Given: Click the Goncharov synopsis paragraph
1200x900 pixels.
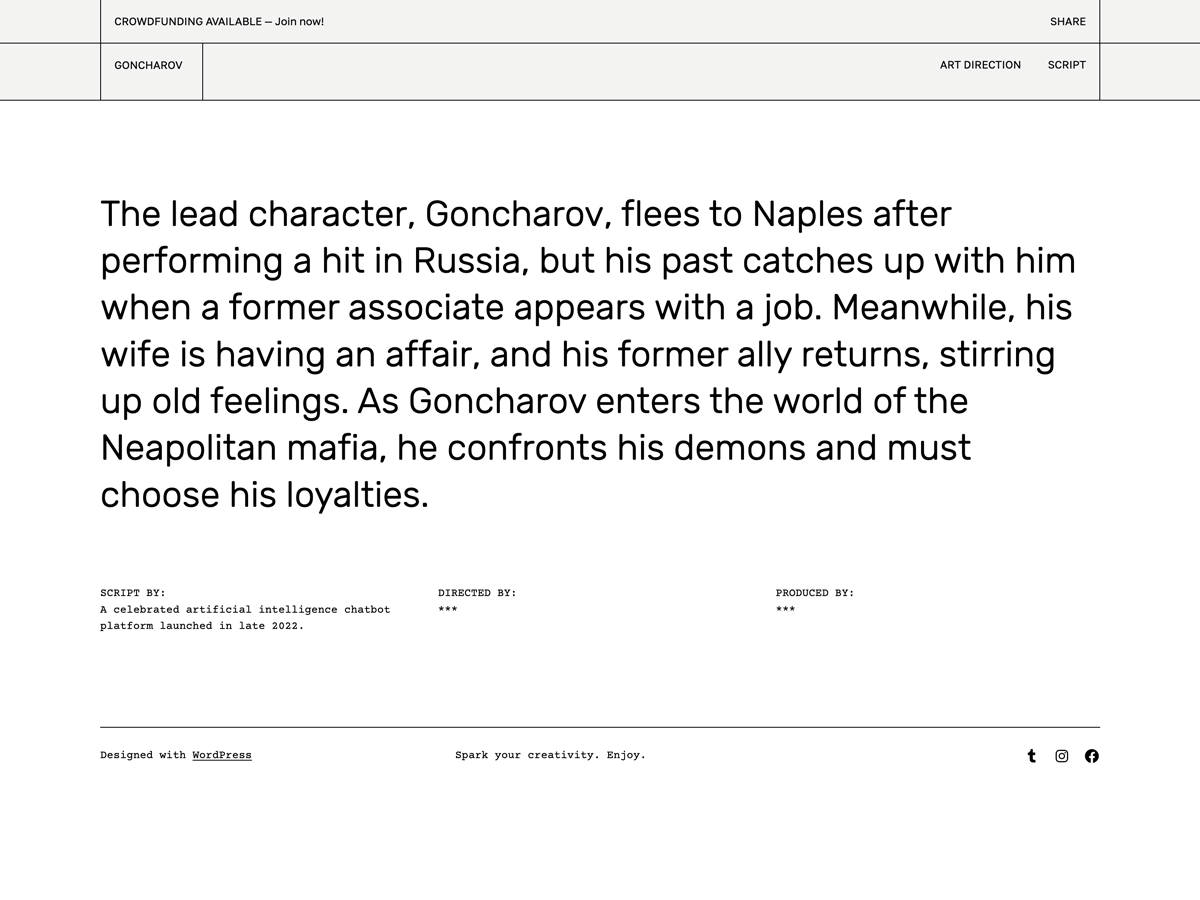Looking at the screenshot, I should pyautogui.click(x=588, y=354).
